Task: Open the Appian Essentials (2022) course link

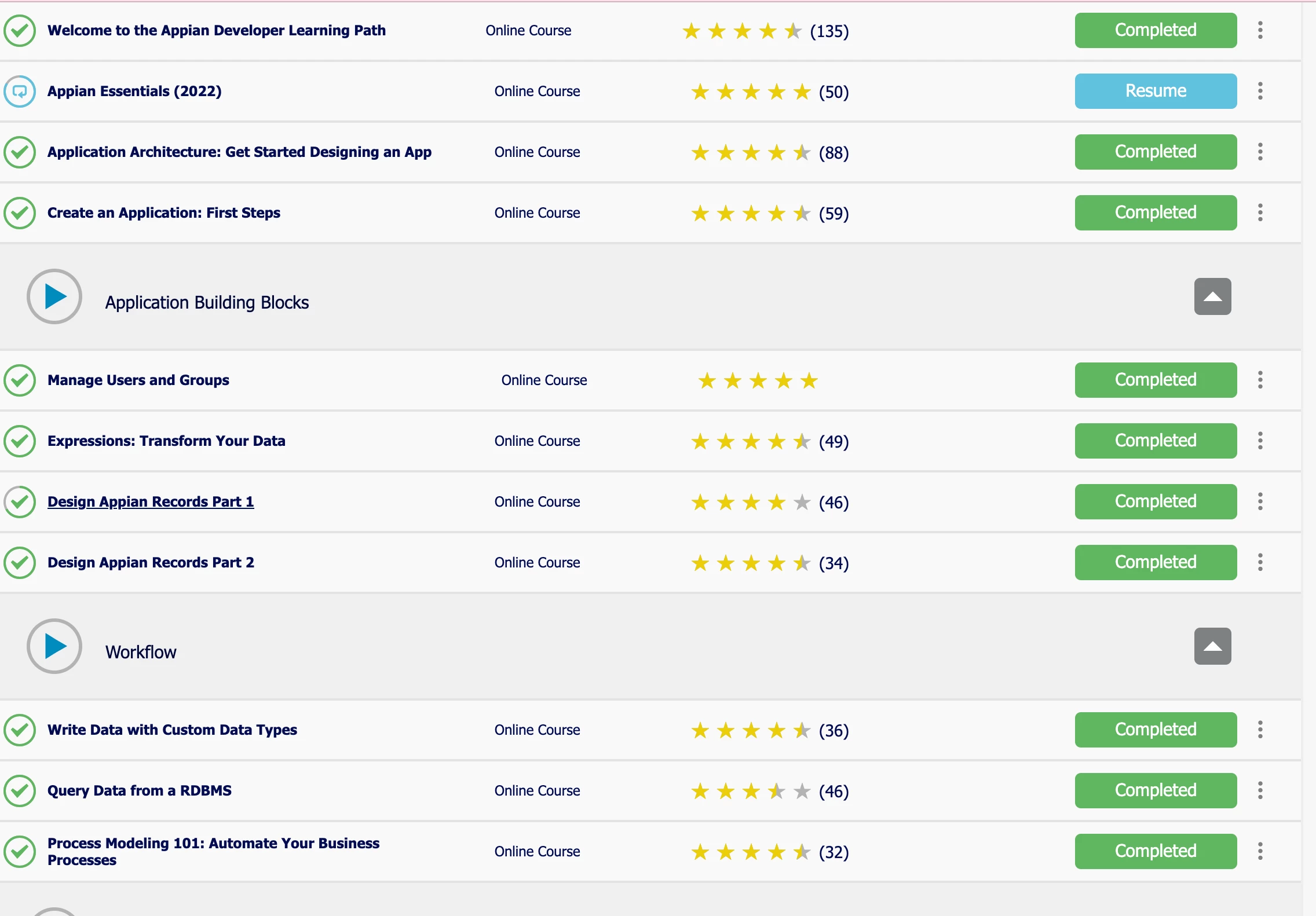Action: (134, 91)
